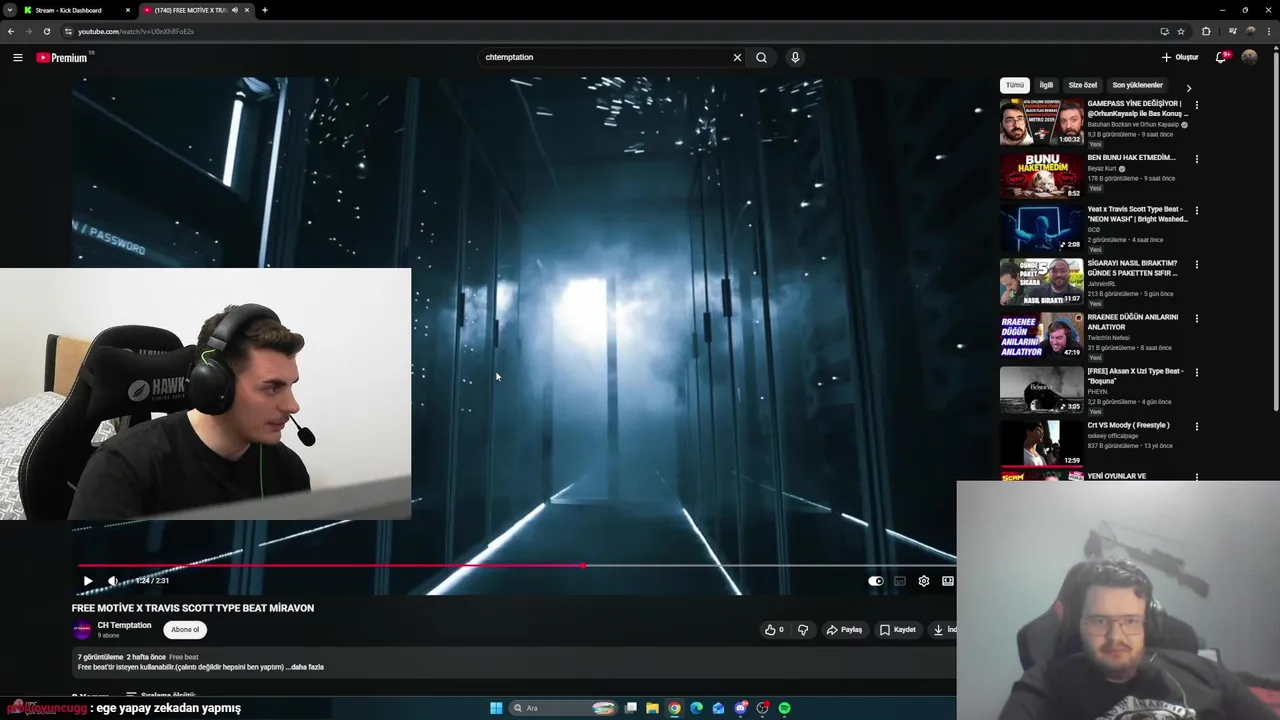This screenshot has height=720, width=1280.
Task: Open the CH Temptation channel name link
Action: click(x=124, y=625)
